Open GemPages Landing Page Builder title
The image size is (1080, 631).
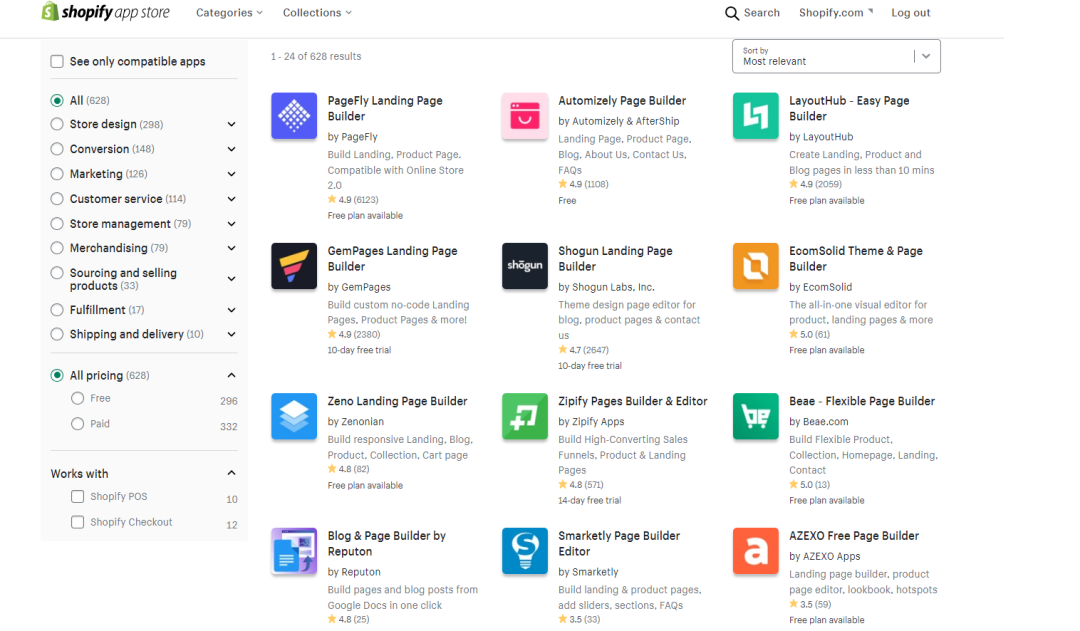392,259
